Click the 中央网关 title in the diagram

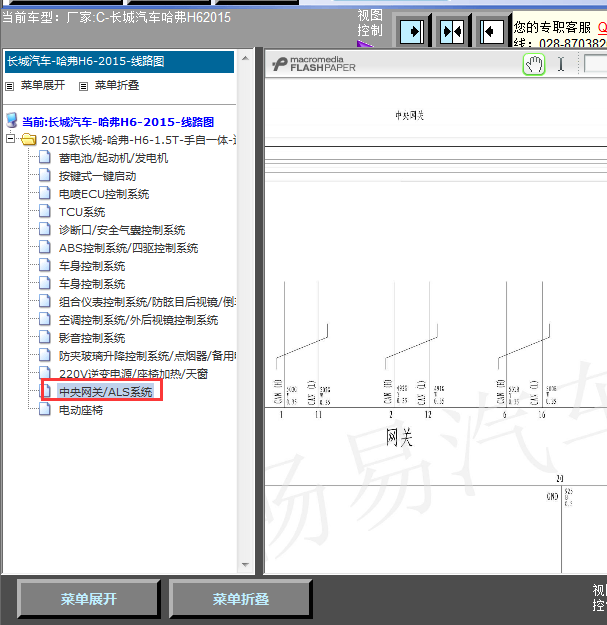pos(409,116)
